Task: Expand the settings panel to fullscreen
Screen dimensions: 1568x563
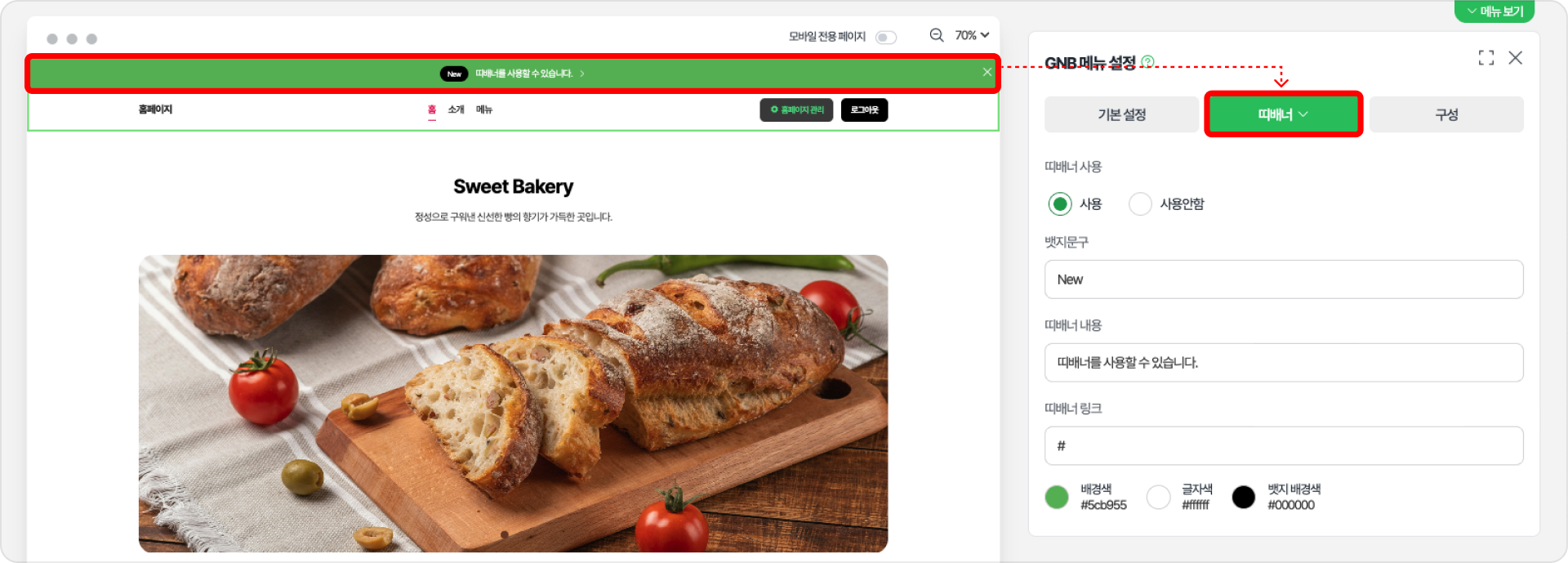Action: pos(1486,57)
